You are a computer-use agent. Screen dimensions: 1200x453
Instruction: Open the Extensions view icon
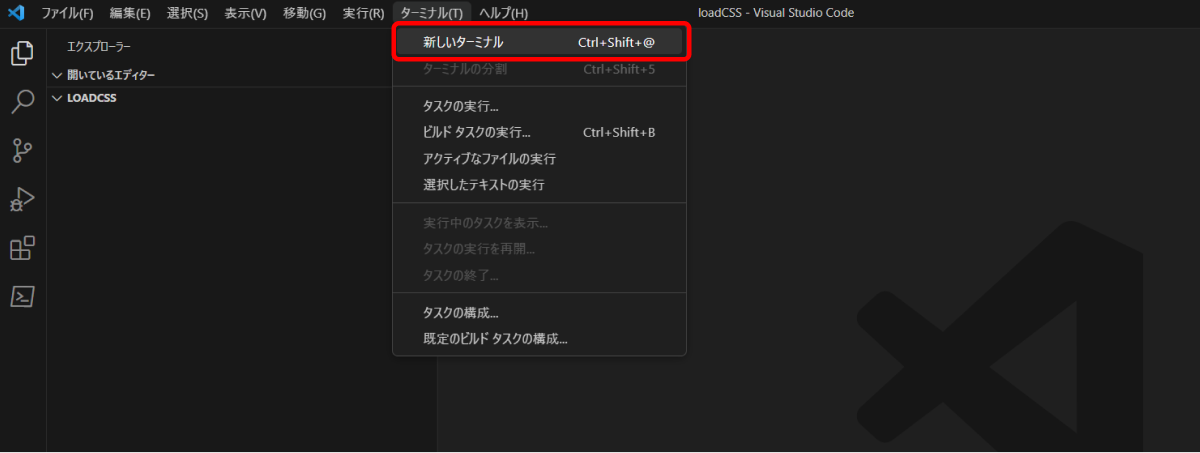[22, 248]
